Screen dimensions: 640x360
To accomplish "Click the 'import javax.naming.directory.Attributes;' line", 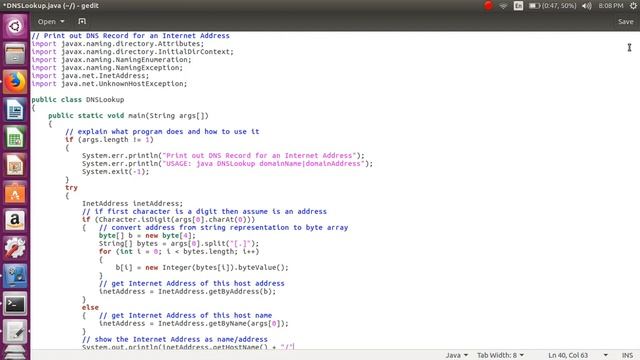I will point(118,44).
